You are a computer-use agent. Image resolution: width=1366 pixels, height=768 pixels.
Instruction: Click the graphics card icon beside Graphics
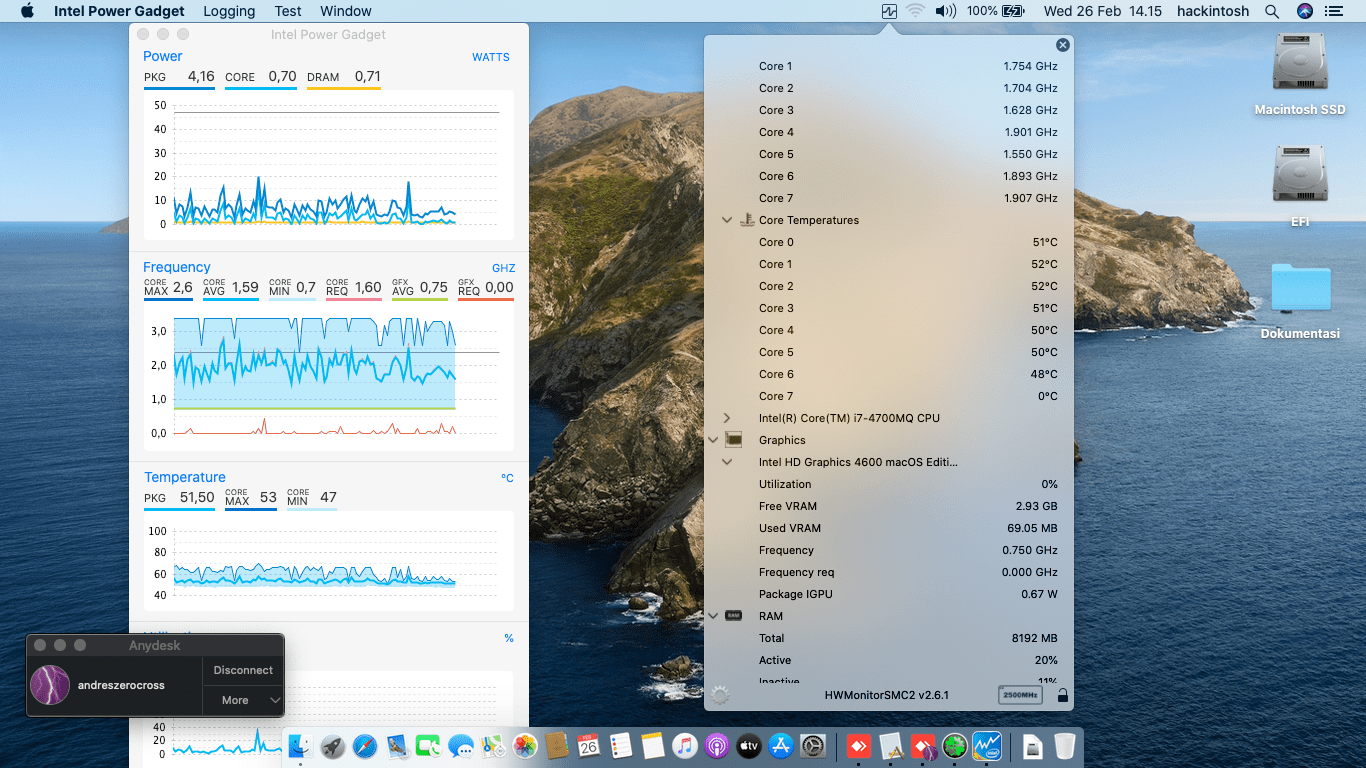click(x=733, y=440)
